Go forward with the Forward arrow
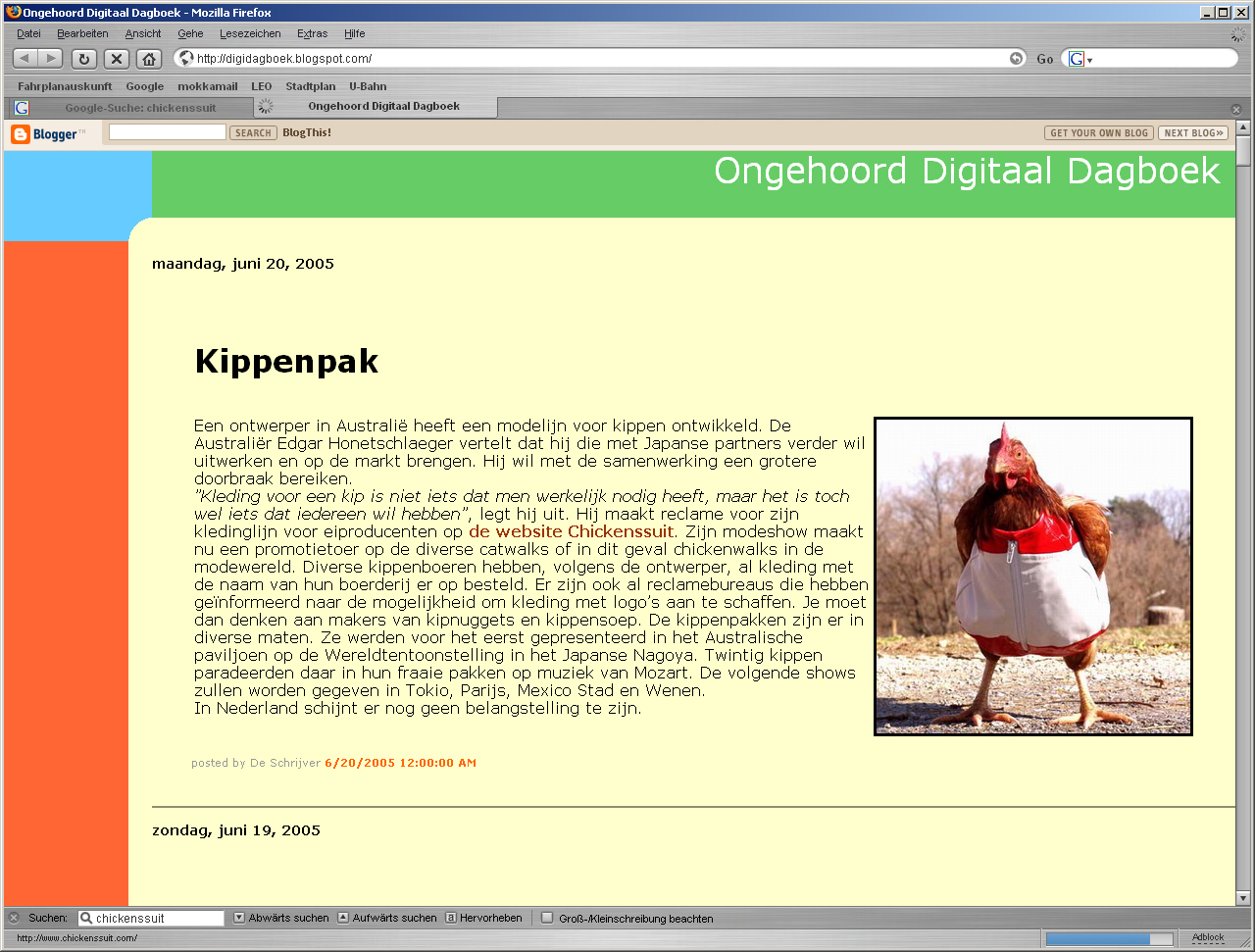1255x952 pixels. point(51,59)
